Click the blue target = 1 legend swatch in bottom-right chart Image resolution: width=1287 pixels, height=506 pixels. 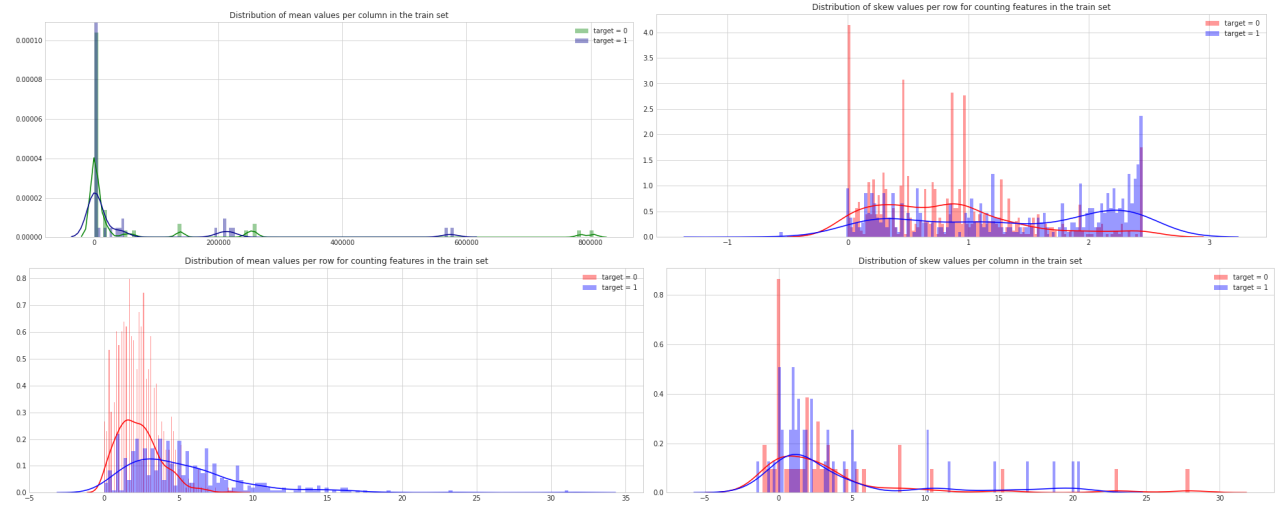(x=1222, y=287)
